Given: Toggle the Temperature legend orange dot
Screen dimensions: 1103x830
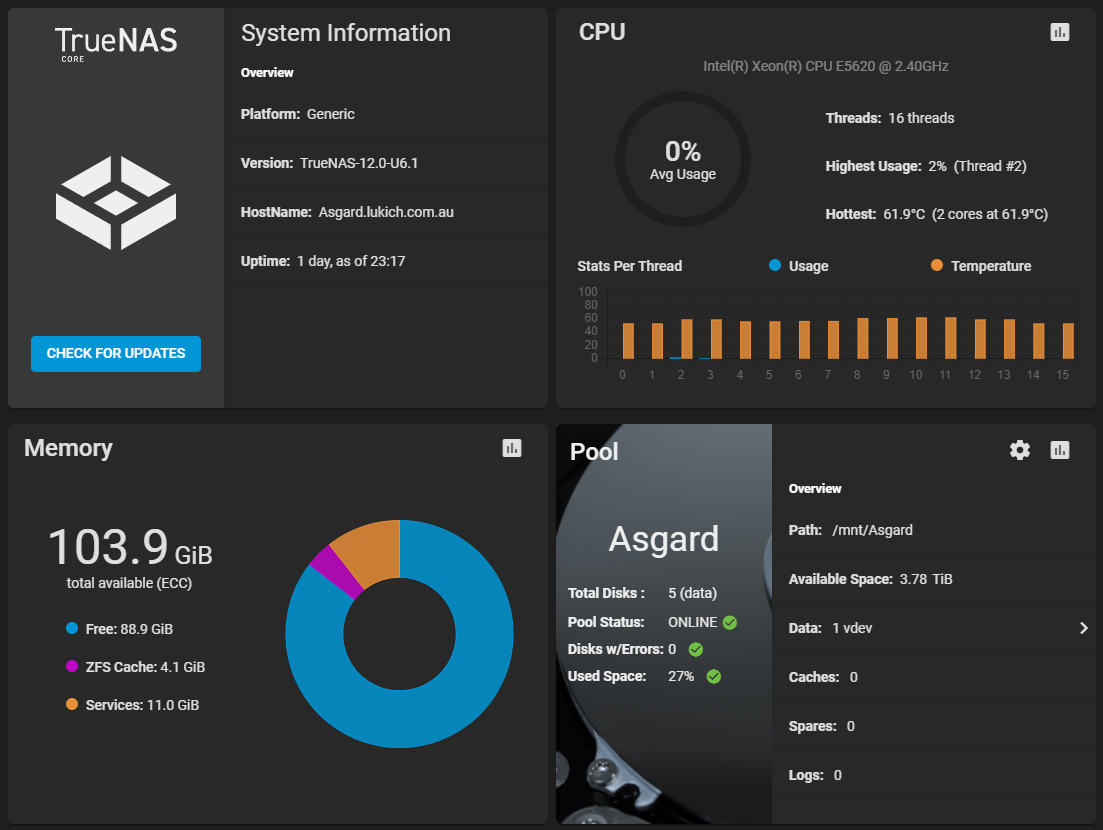Looking at the screenshot, I should [x=937, y=265].
